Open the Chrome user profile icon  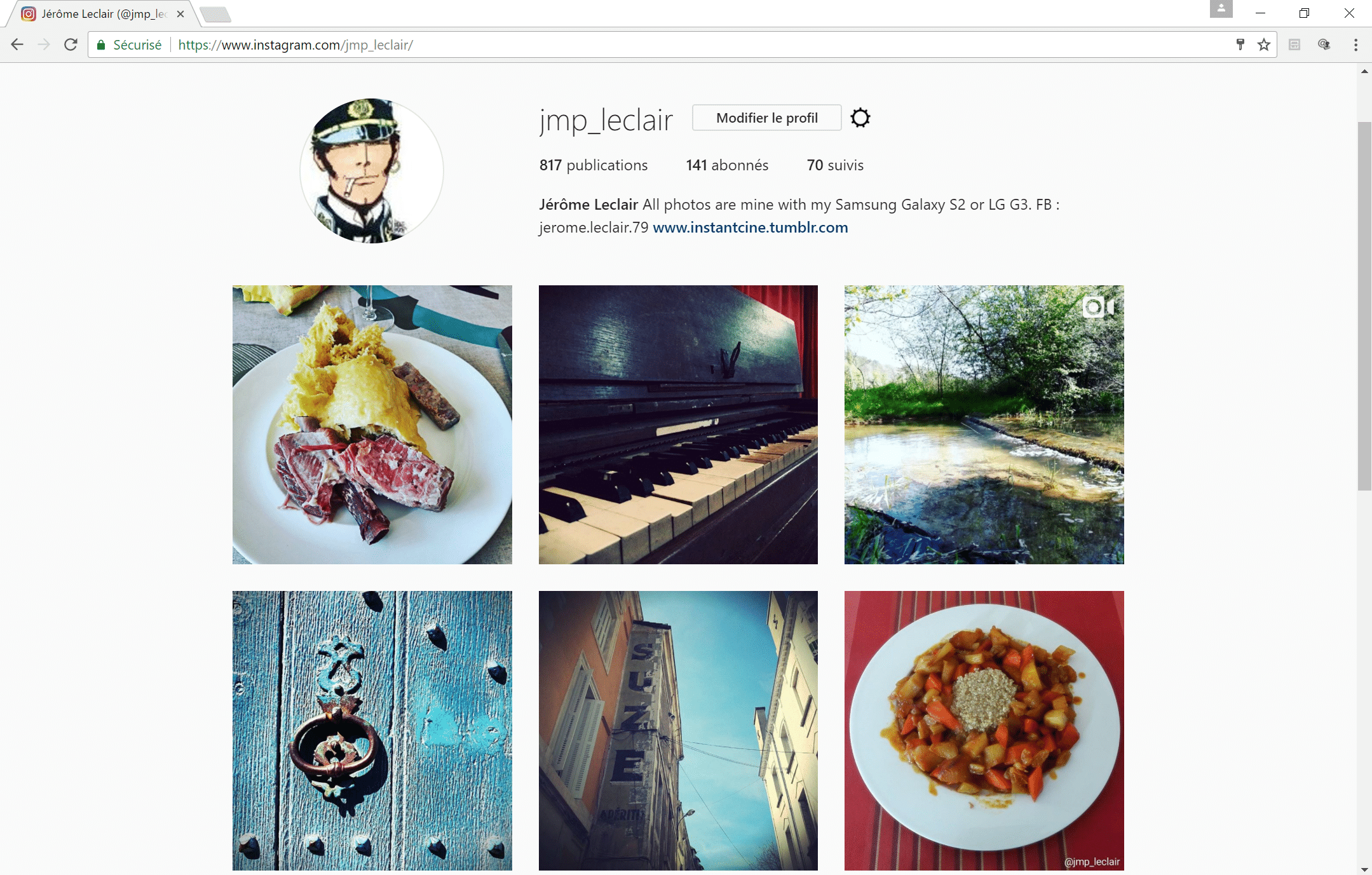(1221, 9)
